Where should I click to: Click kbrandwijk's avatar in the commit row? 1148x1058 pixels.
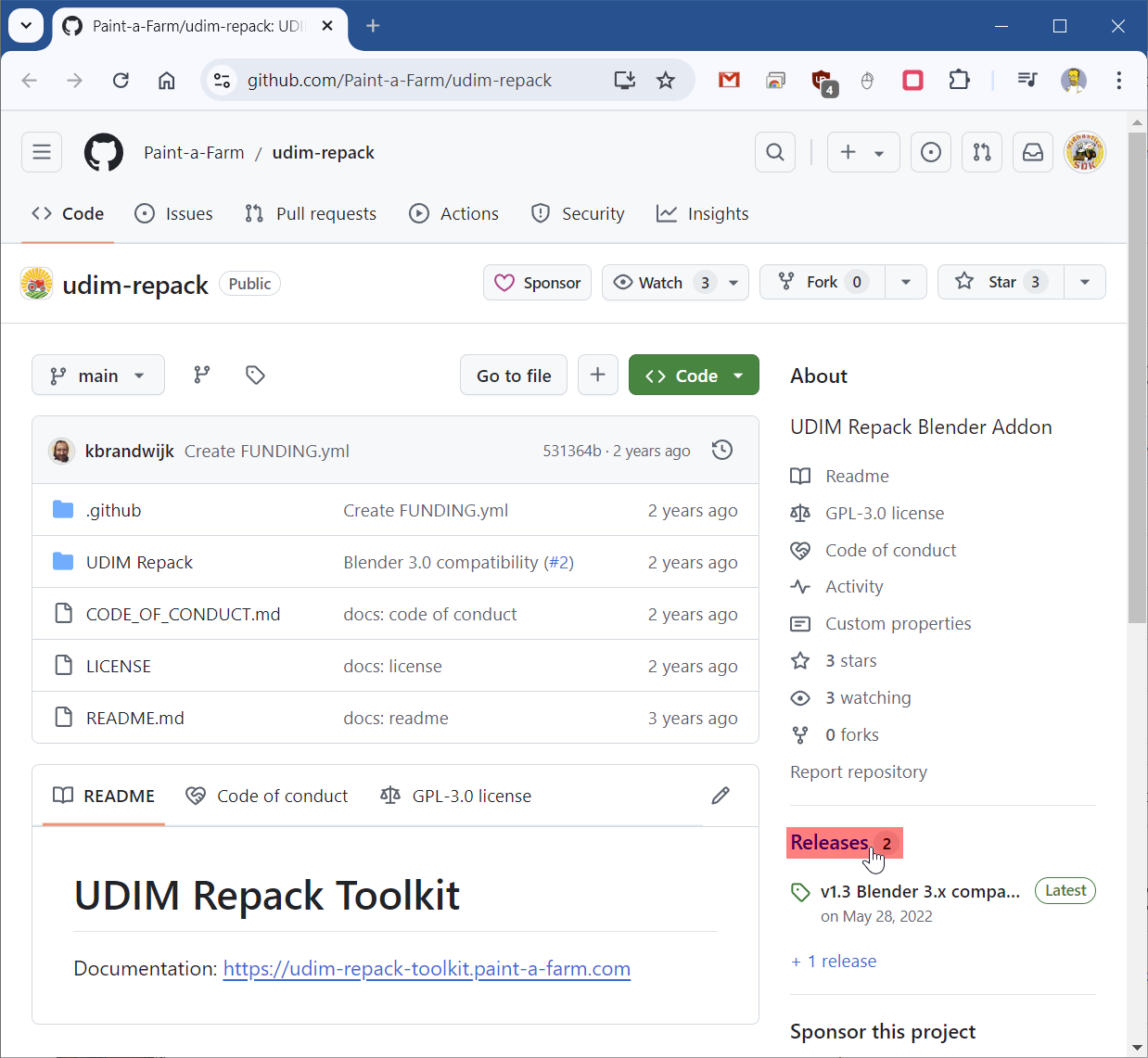click(x=61, y=451)
